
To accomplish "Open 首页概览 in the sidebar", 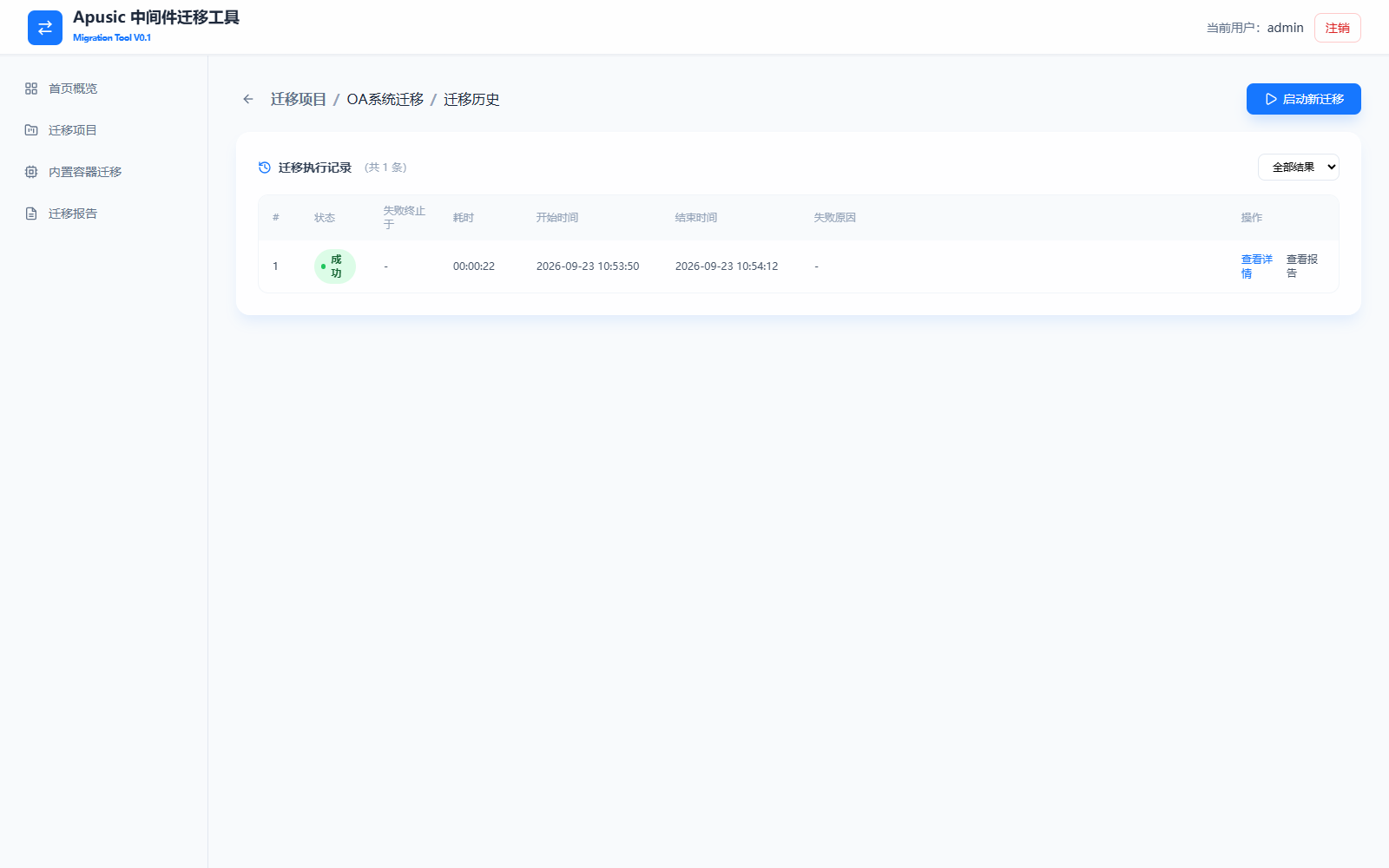I will click(104, 89).
